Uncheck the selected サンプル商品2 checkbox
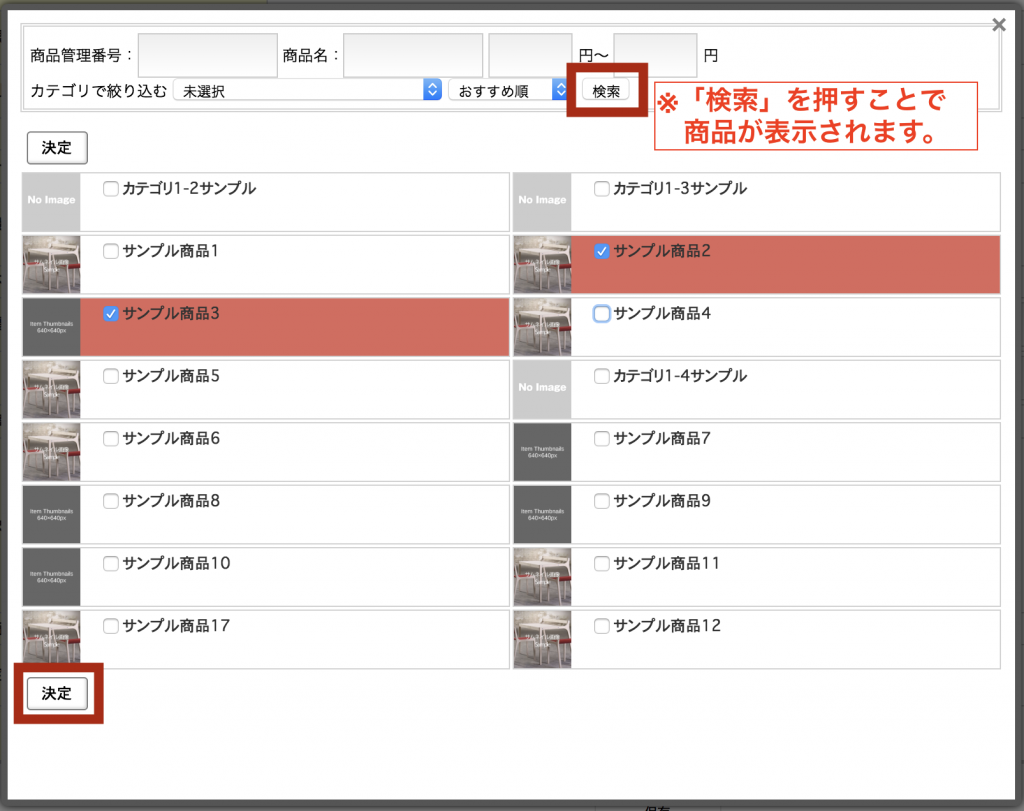1024x811 pixels. coord(601,251)
